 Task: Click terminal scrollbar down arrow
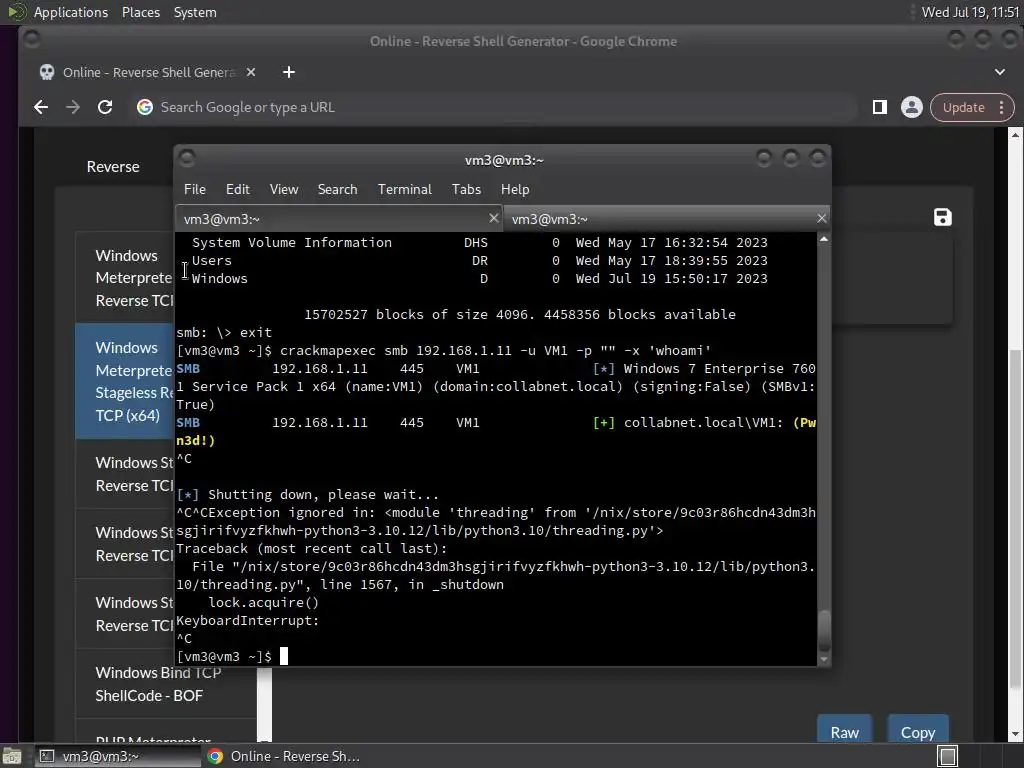click(x=824, y=660)
